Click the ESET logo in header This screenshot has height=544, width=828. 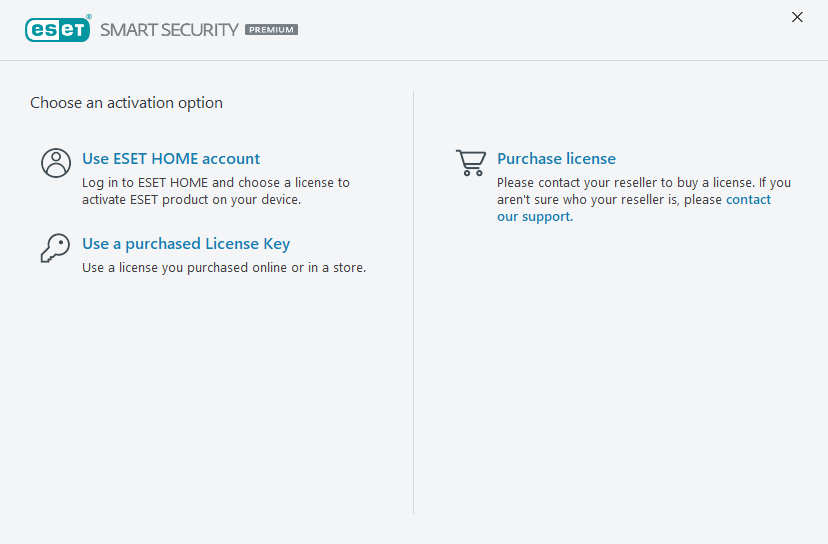(58, 29)
